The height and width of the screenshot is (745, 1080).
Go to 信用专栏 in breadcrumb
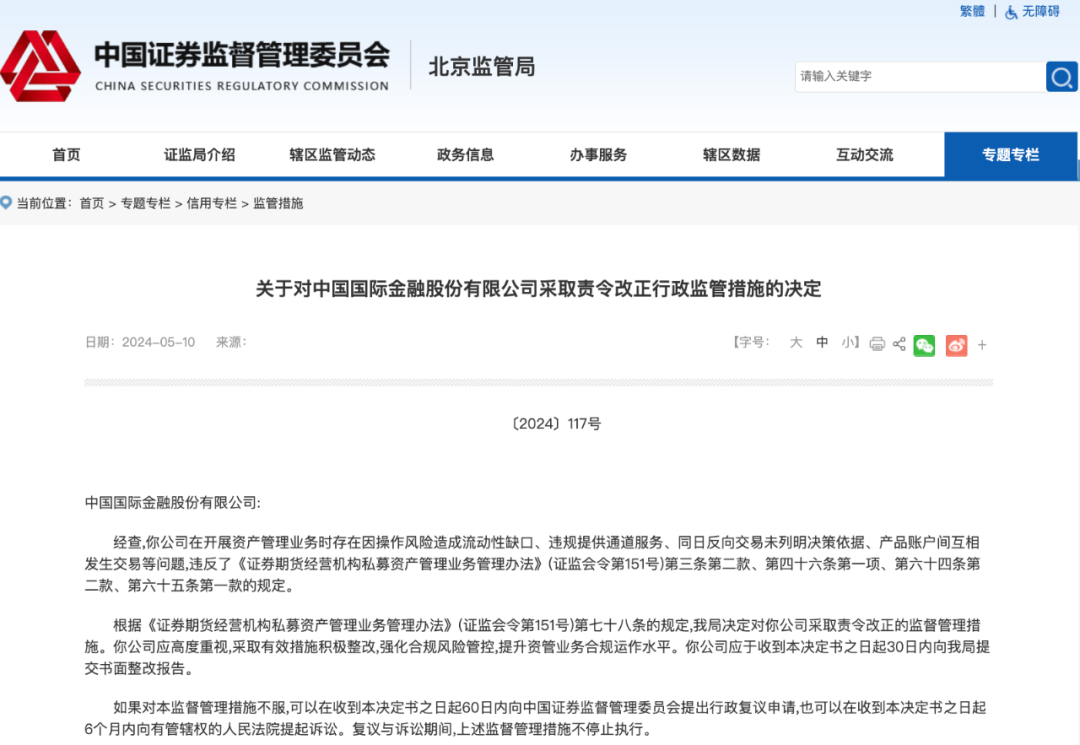tap(212, 203)
